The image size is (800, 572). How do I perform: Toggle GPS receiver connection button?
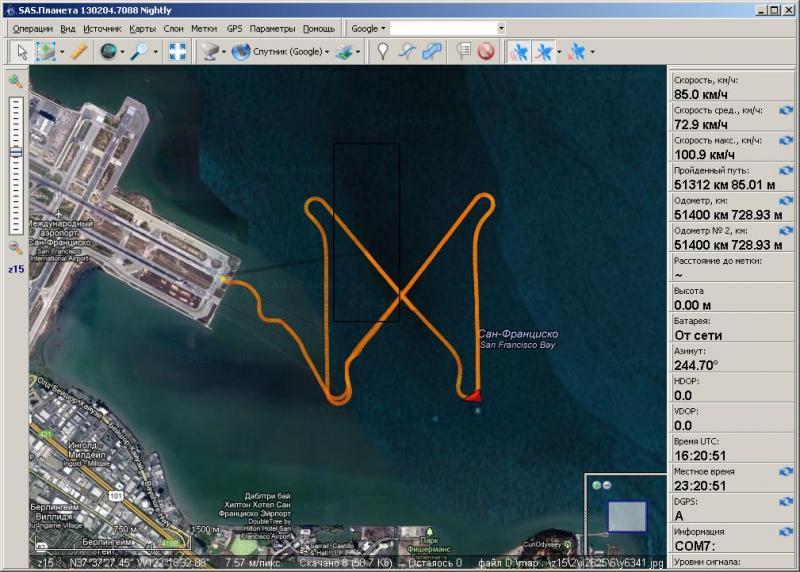coord(520,51)
